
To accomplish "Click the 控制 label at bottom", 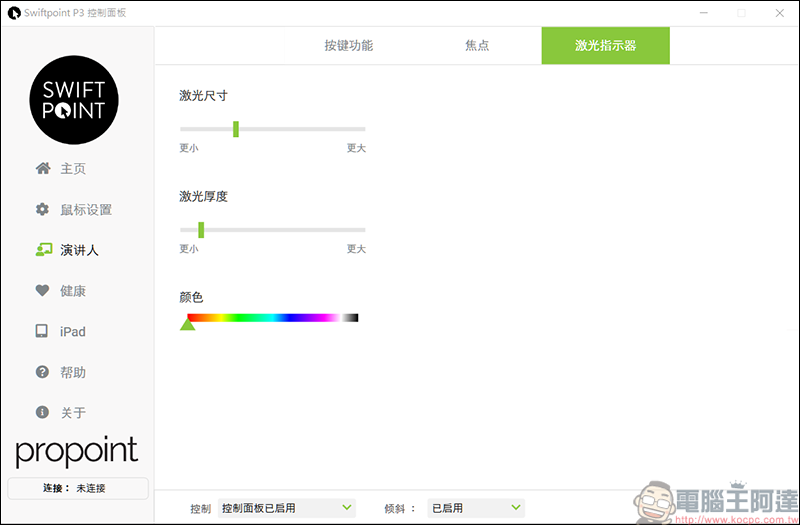I will pyautogui.click(x=200, y=509).
